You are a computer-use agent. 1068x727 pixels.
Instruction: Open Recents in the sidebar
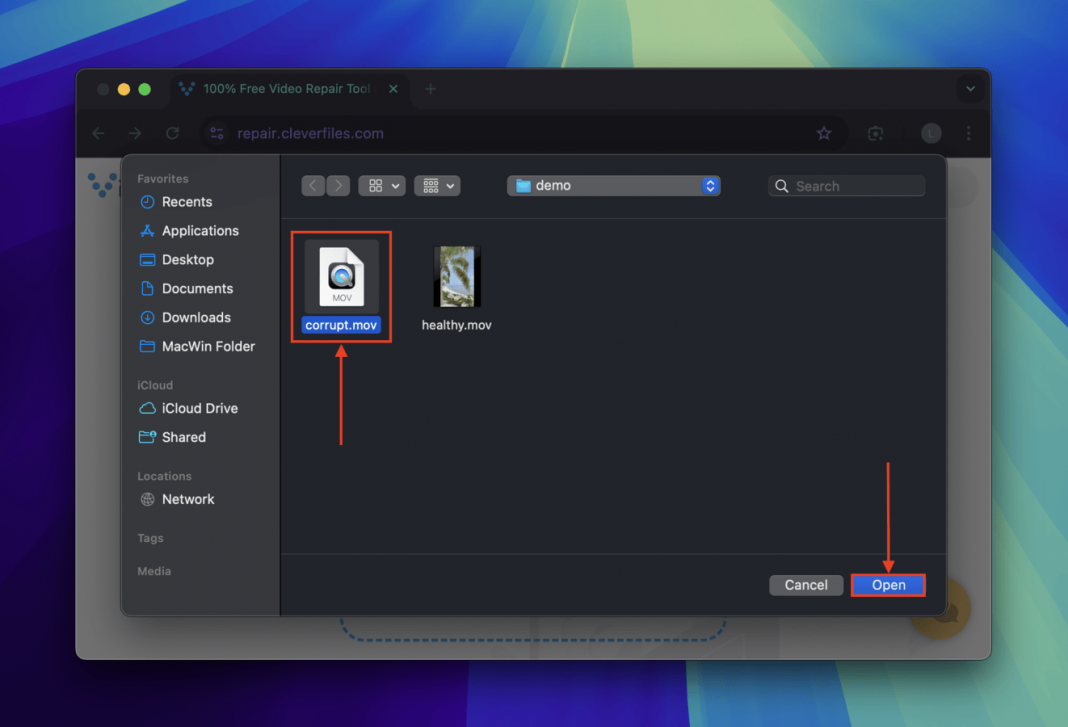(x=186, y=202)
